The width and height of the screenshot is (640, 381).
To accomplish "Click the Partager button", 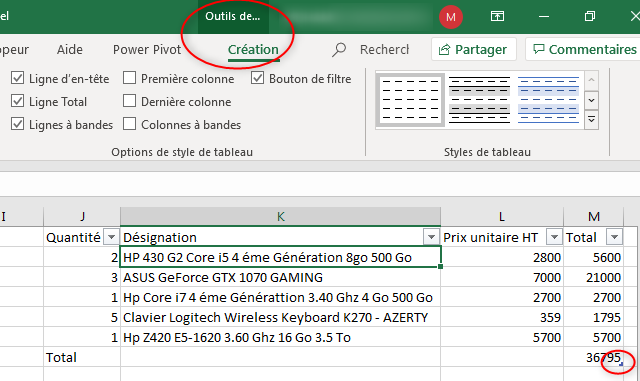I will pyautogui.click(x=473, y=49).
